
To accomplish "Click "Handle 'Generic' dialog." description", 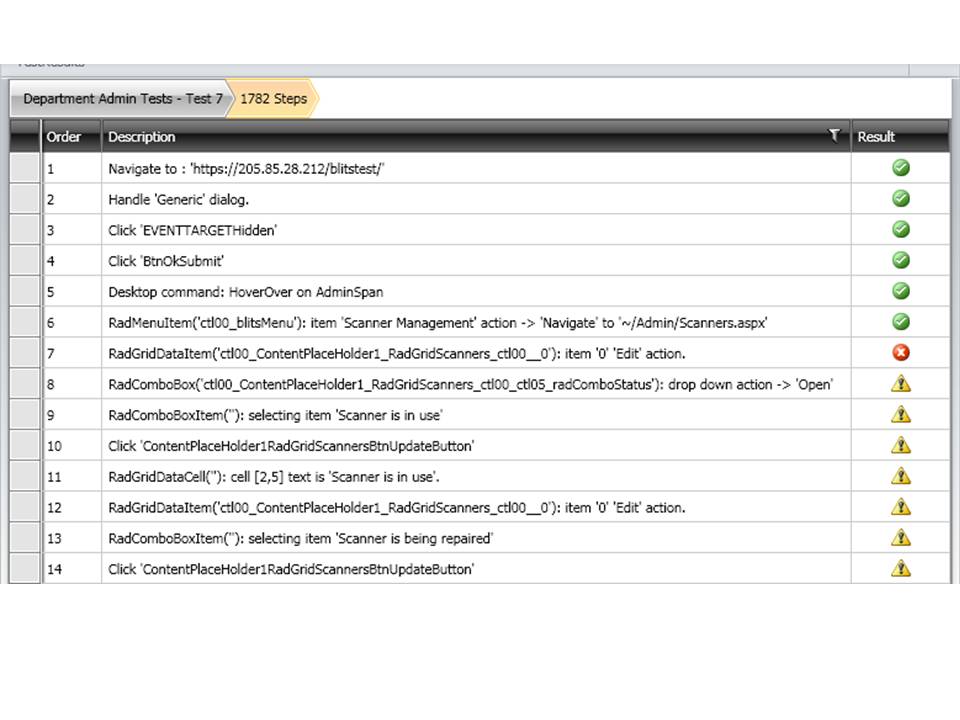I will 179,200.
